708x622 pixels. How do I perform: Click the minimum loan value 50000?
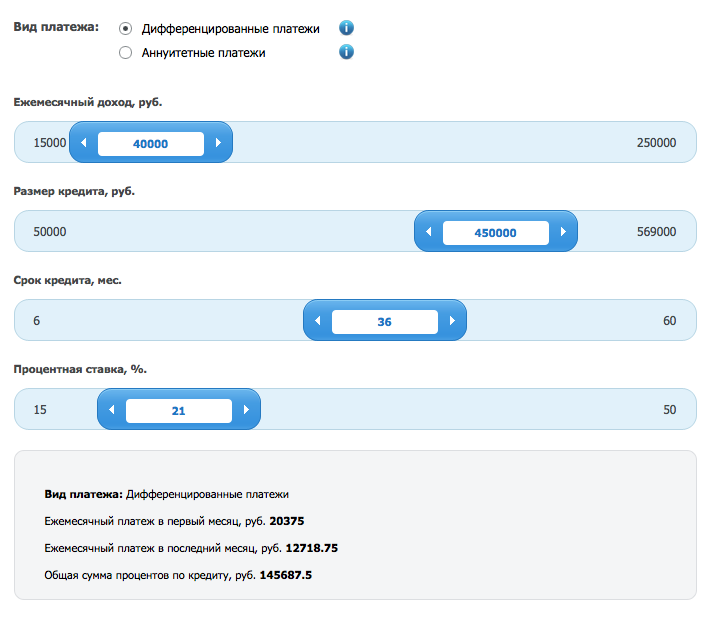pyautogui.click(x=50, y=232)
